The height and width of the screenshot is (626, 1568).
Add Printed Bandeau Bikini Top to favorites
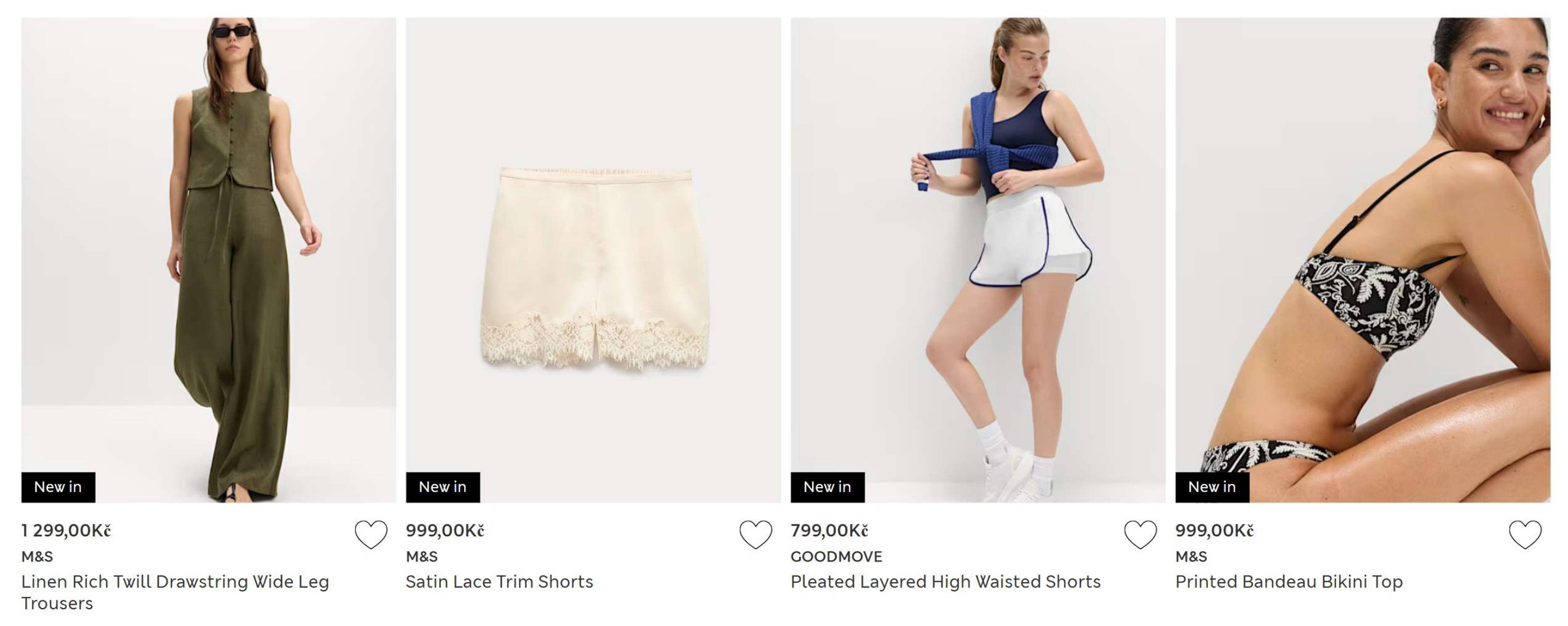click(x=1525, y=535)
